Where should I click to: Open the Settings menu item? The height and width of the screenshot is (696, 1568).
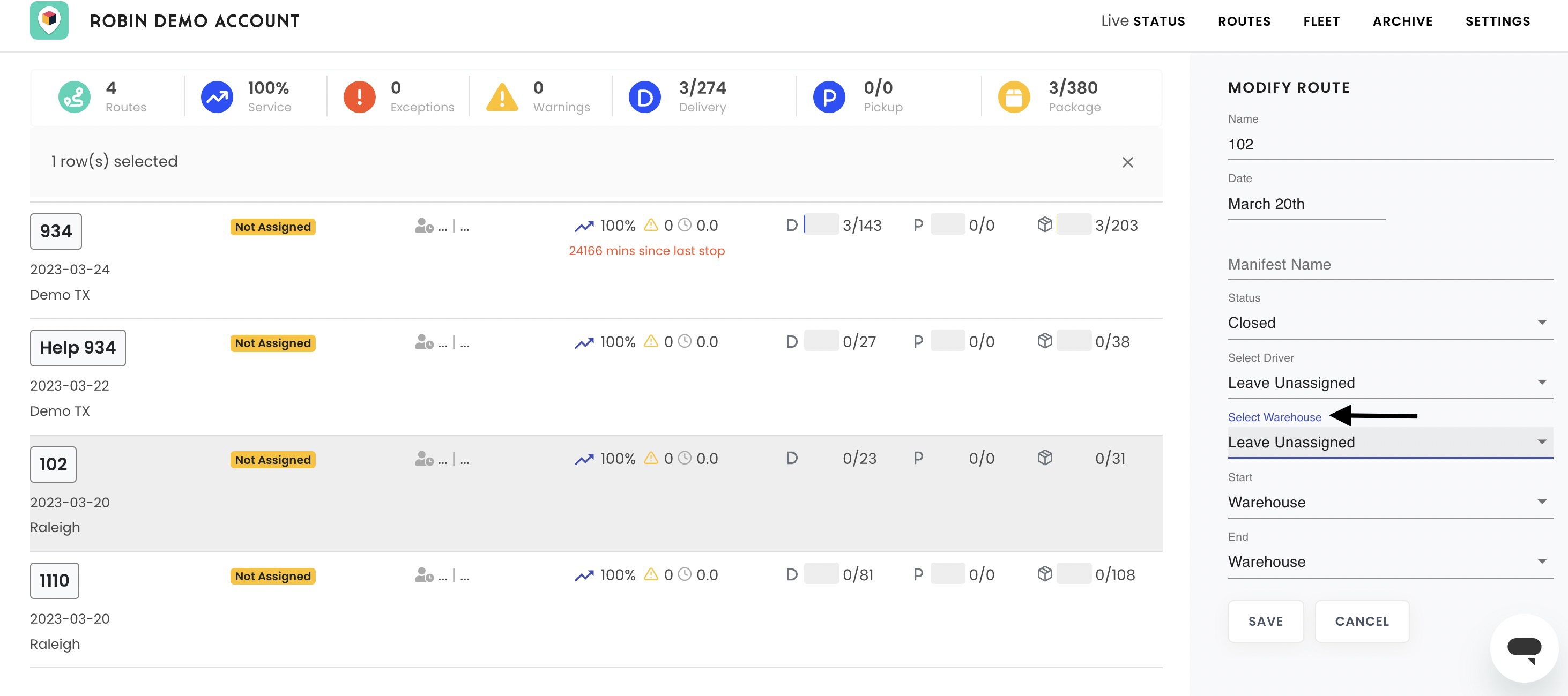point(1497,21)
